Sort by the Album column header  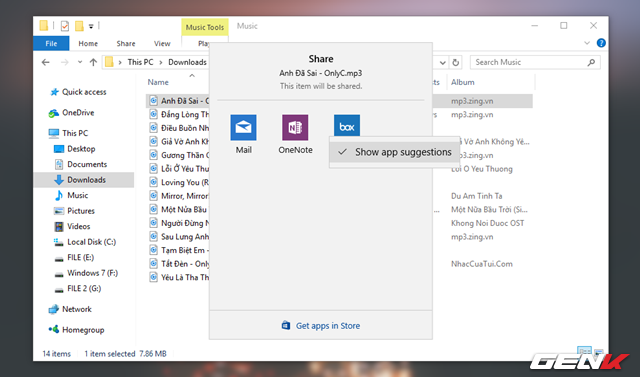click(462, 82)
